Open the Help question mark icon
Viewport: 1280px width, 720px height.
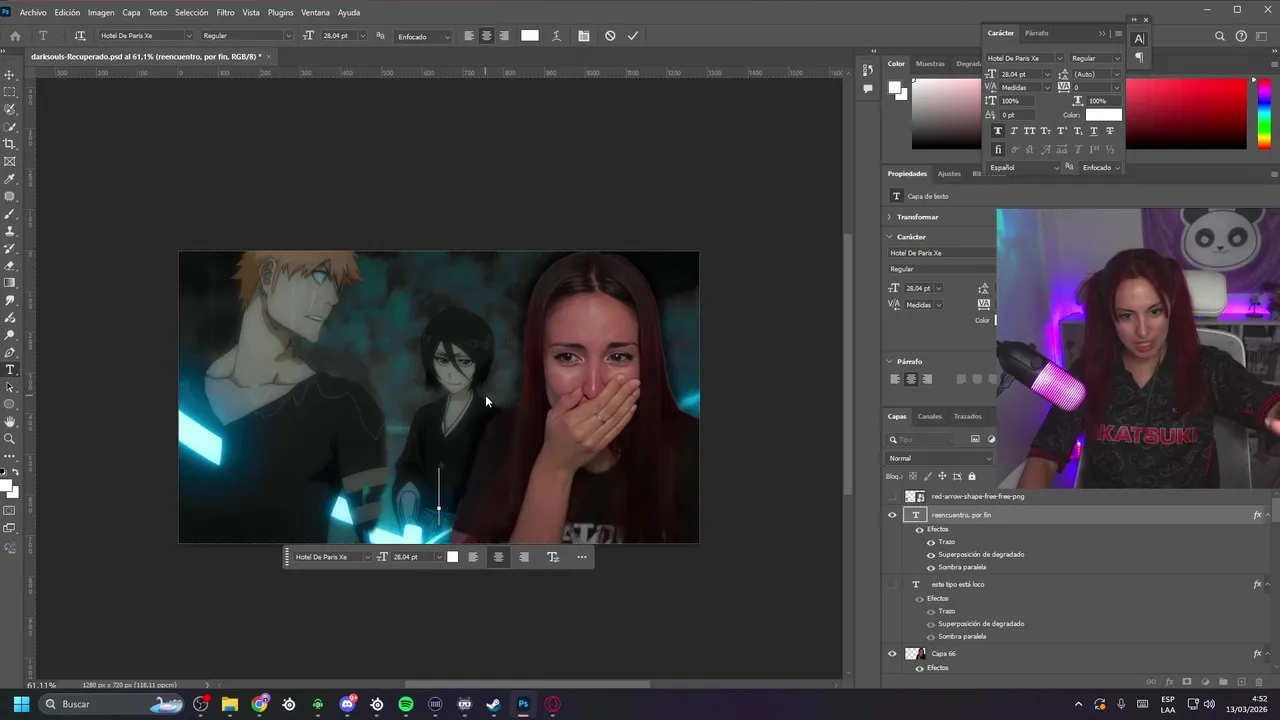click(x=1242, y=36)
